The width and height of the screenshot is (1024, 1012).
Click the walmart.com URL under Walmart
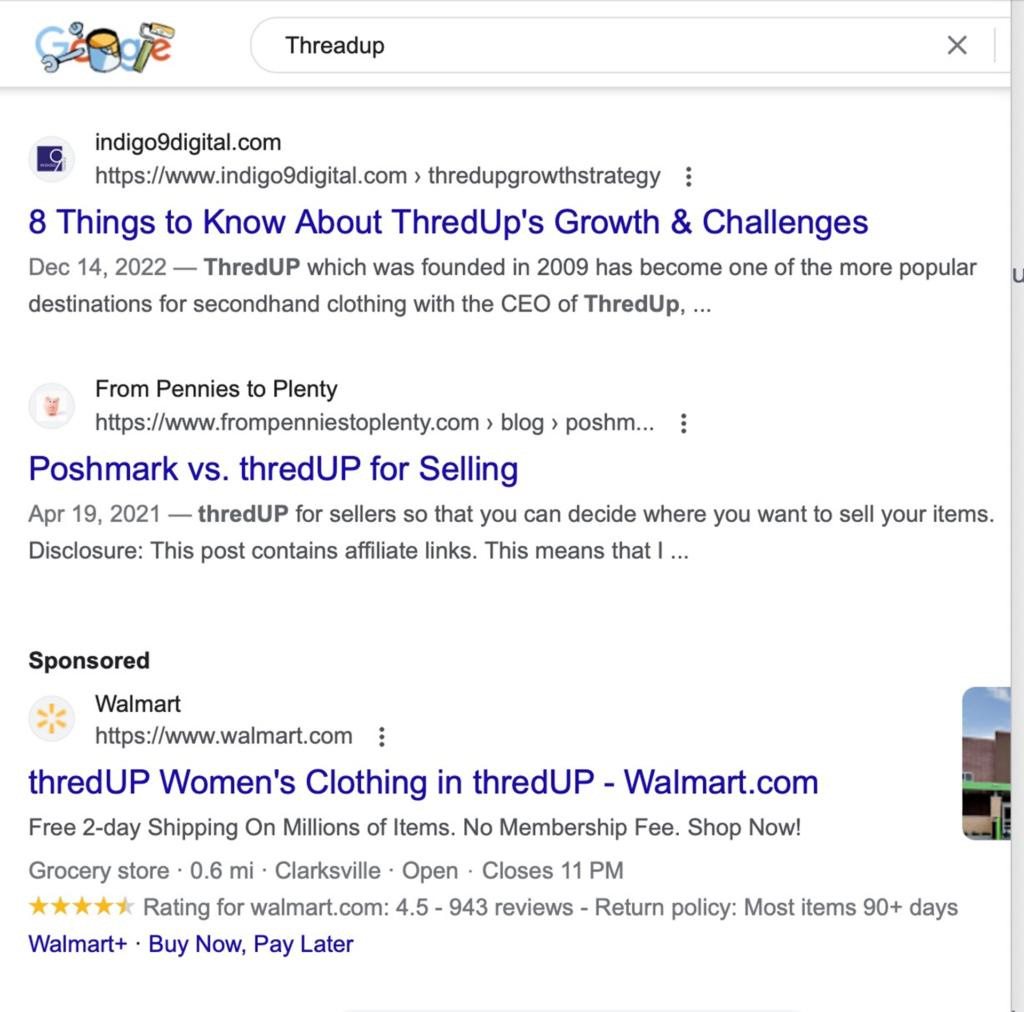pos(223,736)
